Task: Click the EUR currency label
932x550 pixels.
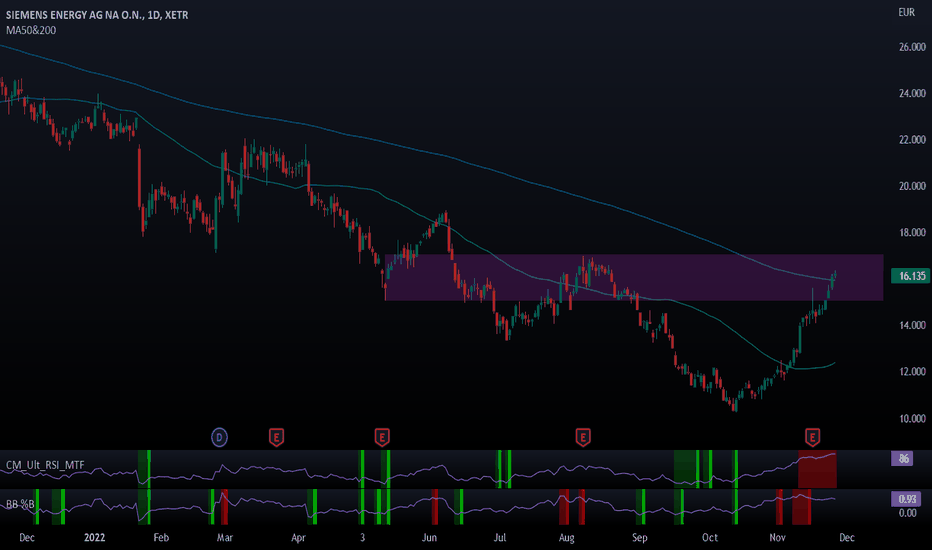Action: pos(906,12)
